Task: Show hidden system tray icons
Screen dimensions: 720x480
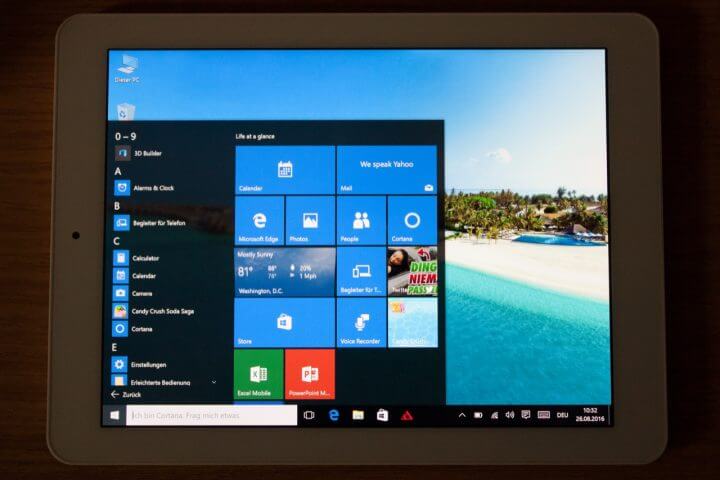Action: click(461, 415)
